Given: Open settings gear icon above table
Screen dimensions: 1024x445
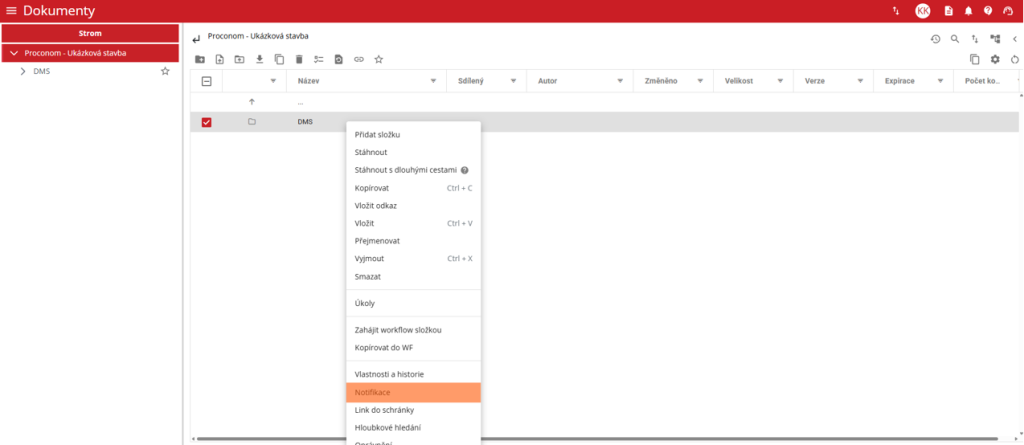Looking at the screenshot, I should click(995, 60).
